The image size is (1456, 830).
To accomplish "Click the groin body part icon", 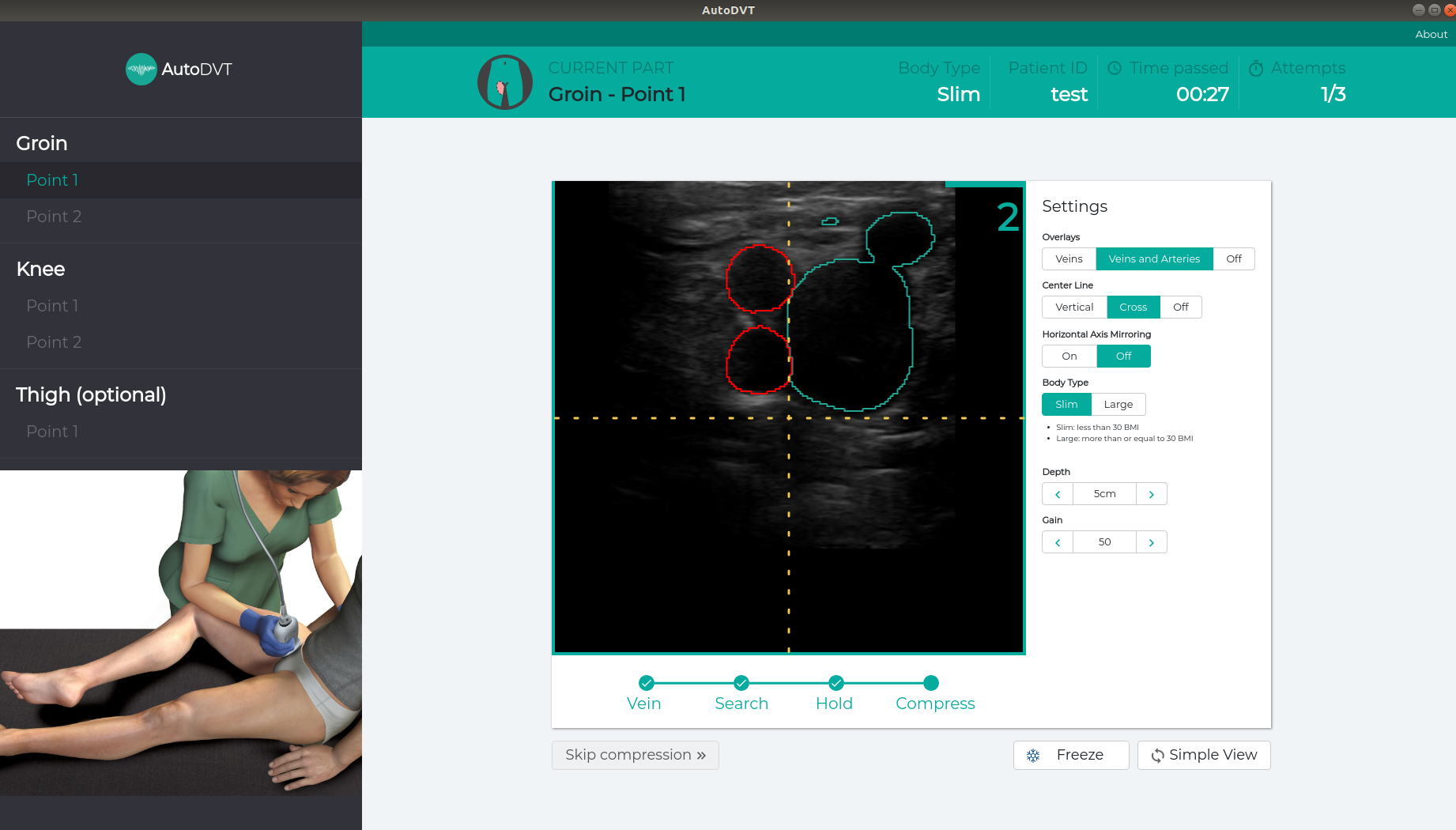I will [x=505, y=82].
